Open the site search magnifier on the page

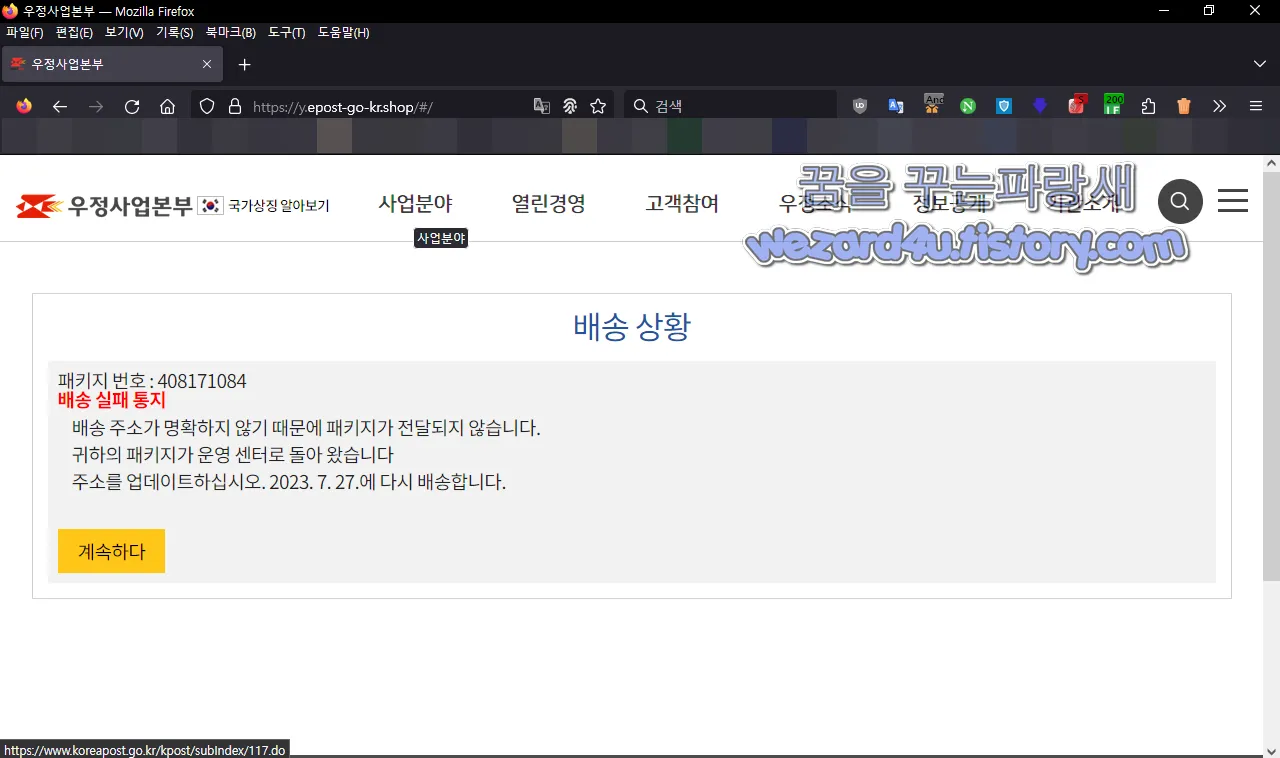tap(1180, 201)
